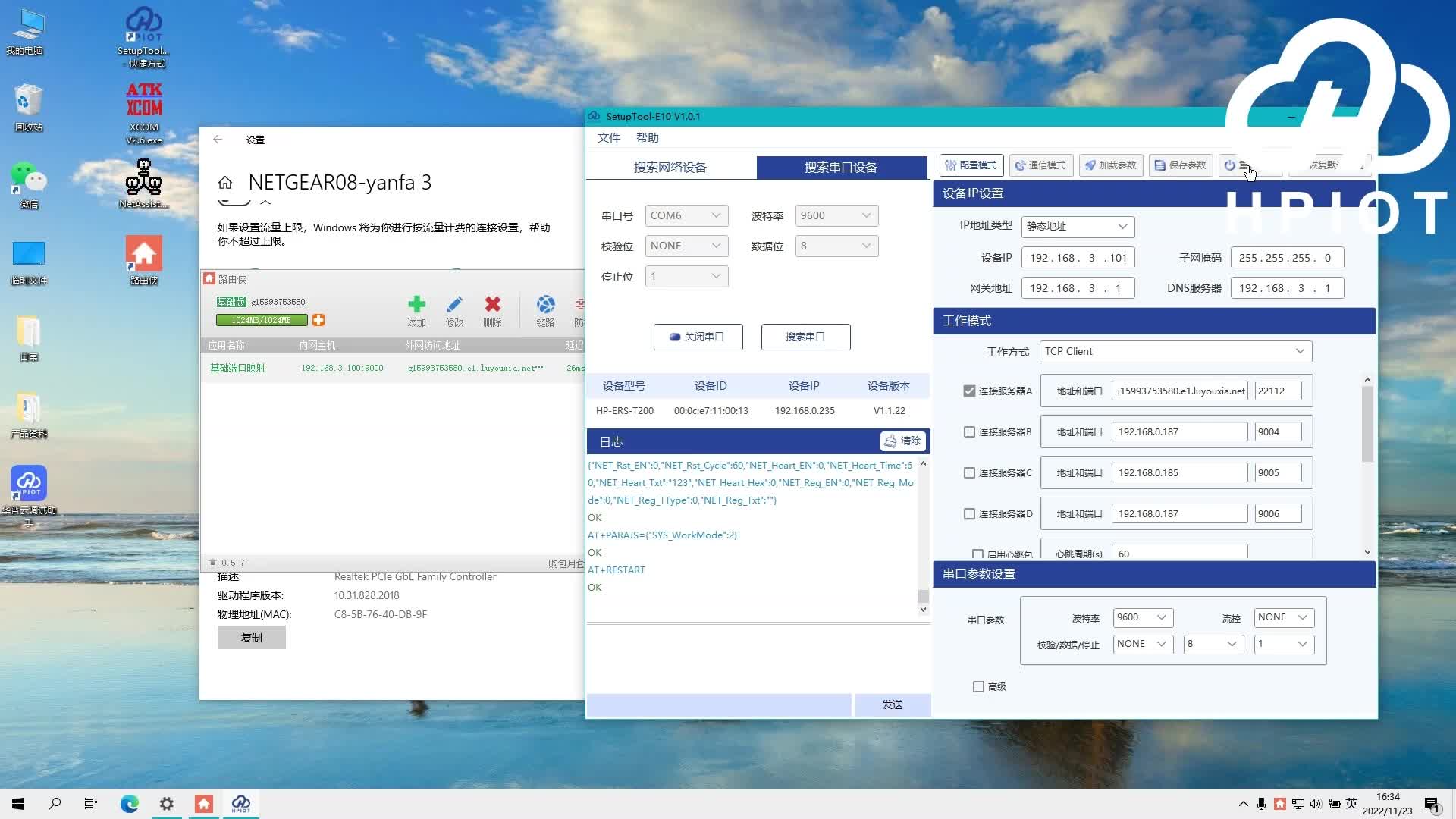
Task: Select HP-ERS-T200 device row
Action: [x=757, y=410]
